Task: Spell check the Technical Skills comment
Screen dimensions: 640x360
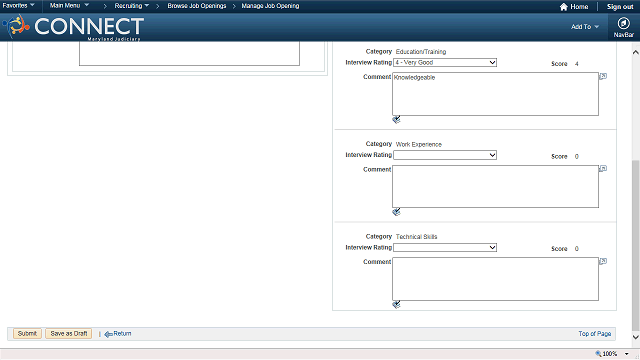Action: click(x=396, y=304)
